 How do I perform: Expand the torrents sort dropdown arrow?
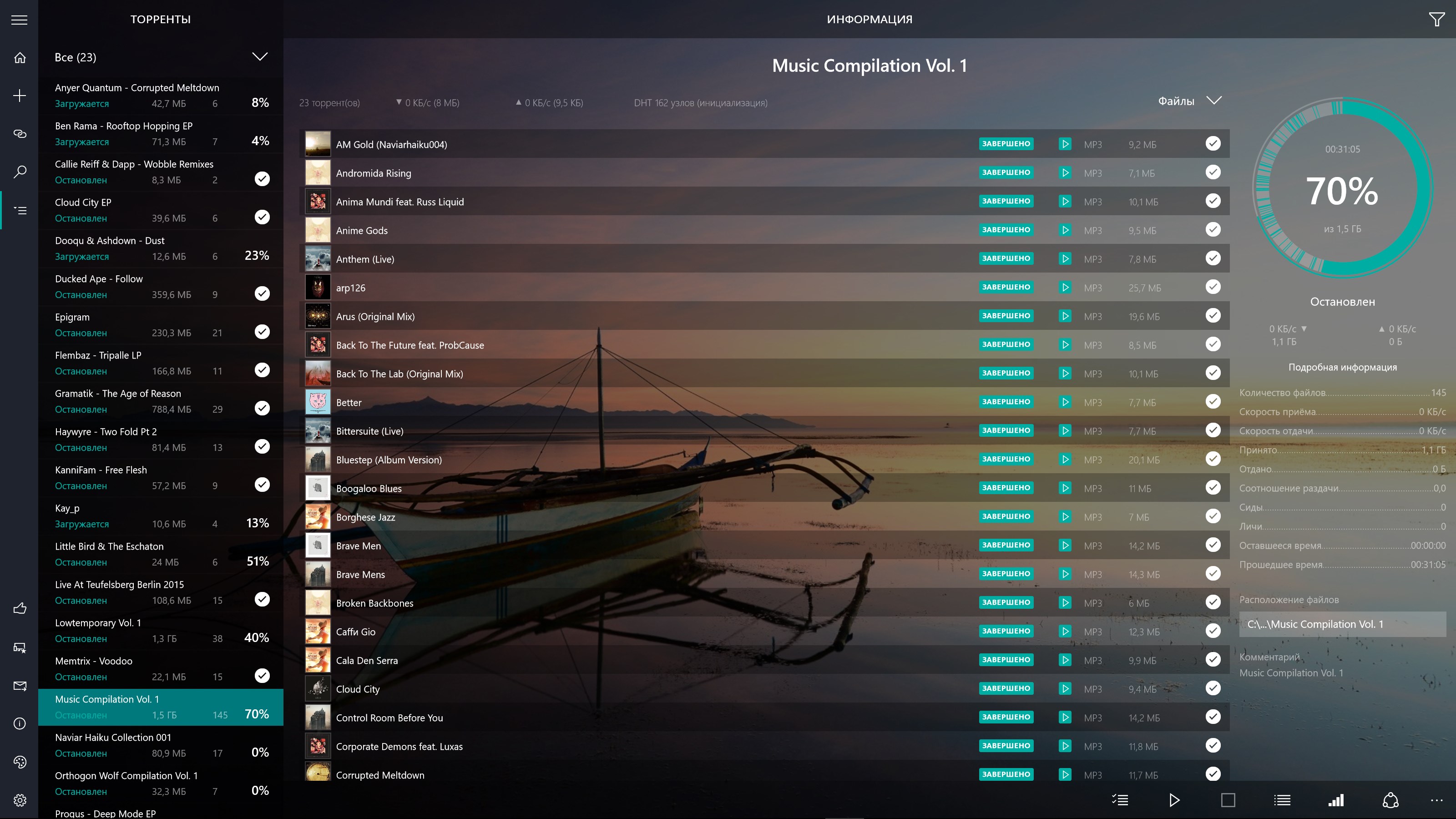pos(260,57)
